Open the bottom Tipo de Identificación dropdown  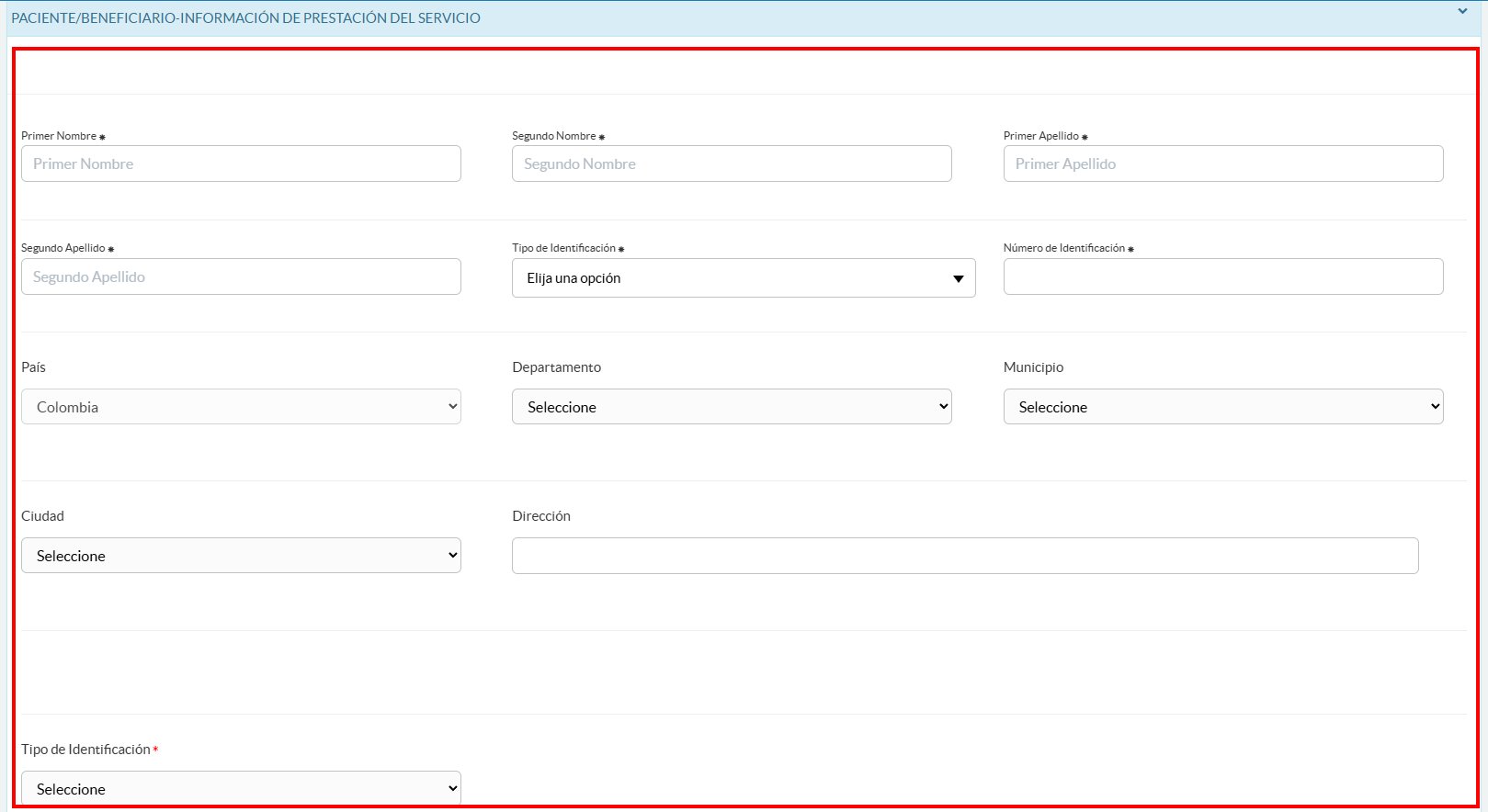click(241, 788)
